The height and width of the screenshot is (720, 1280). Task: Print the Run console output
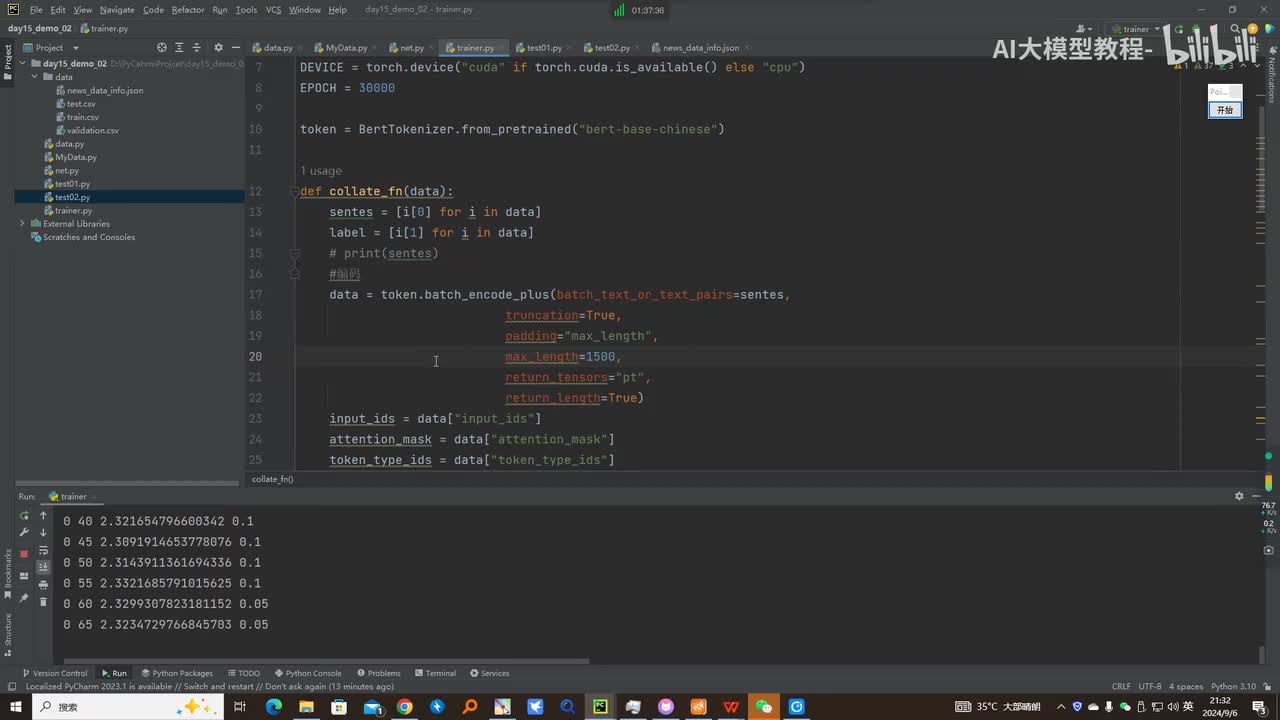point(43,584)
